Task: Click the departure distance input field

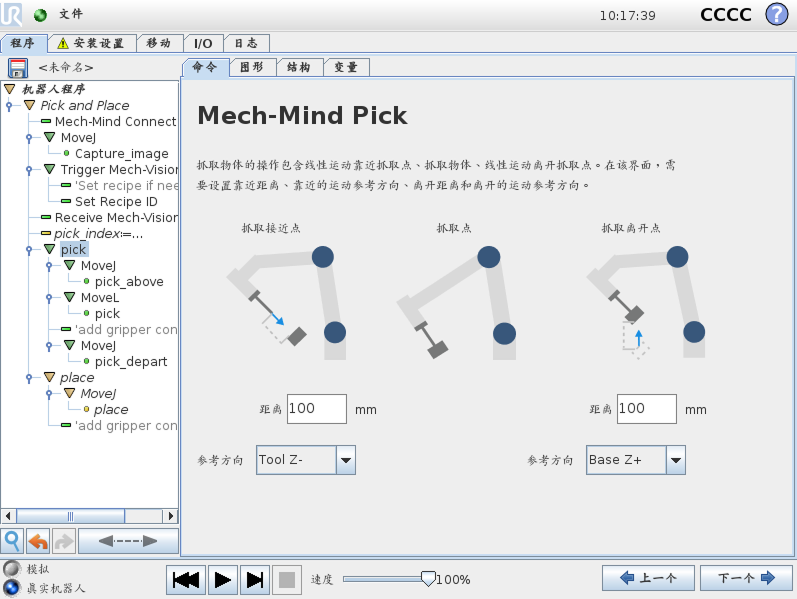Action: 647,409
